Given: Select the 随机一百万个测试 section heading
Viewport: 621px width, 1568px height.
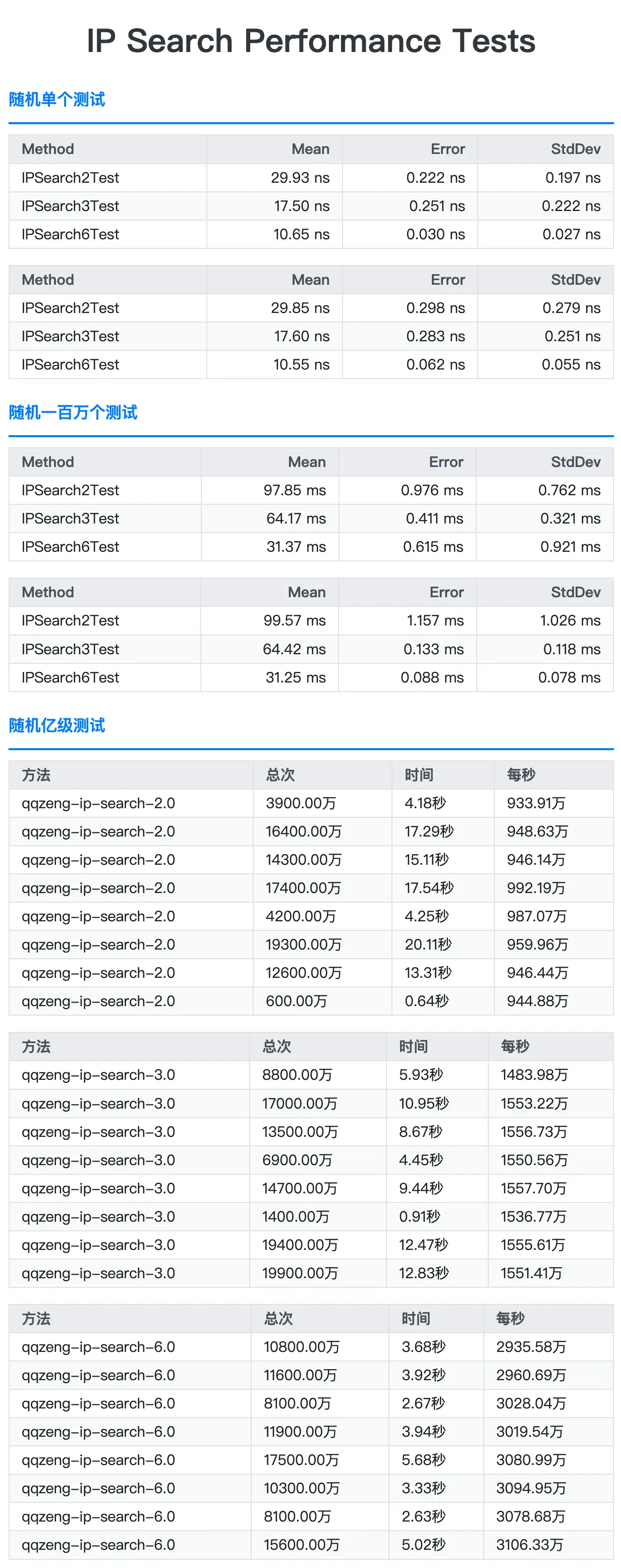Looking at the screenshot, I should (73, 412).
